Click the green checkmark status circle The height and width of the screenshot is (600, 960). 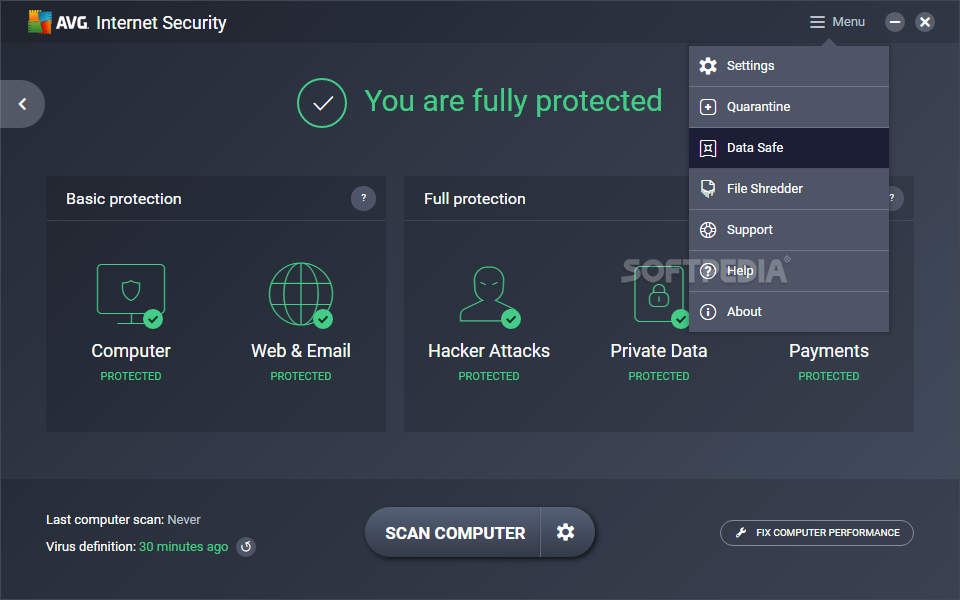tap(322, 103)
